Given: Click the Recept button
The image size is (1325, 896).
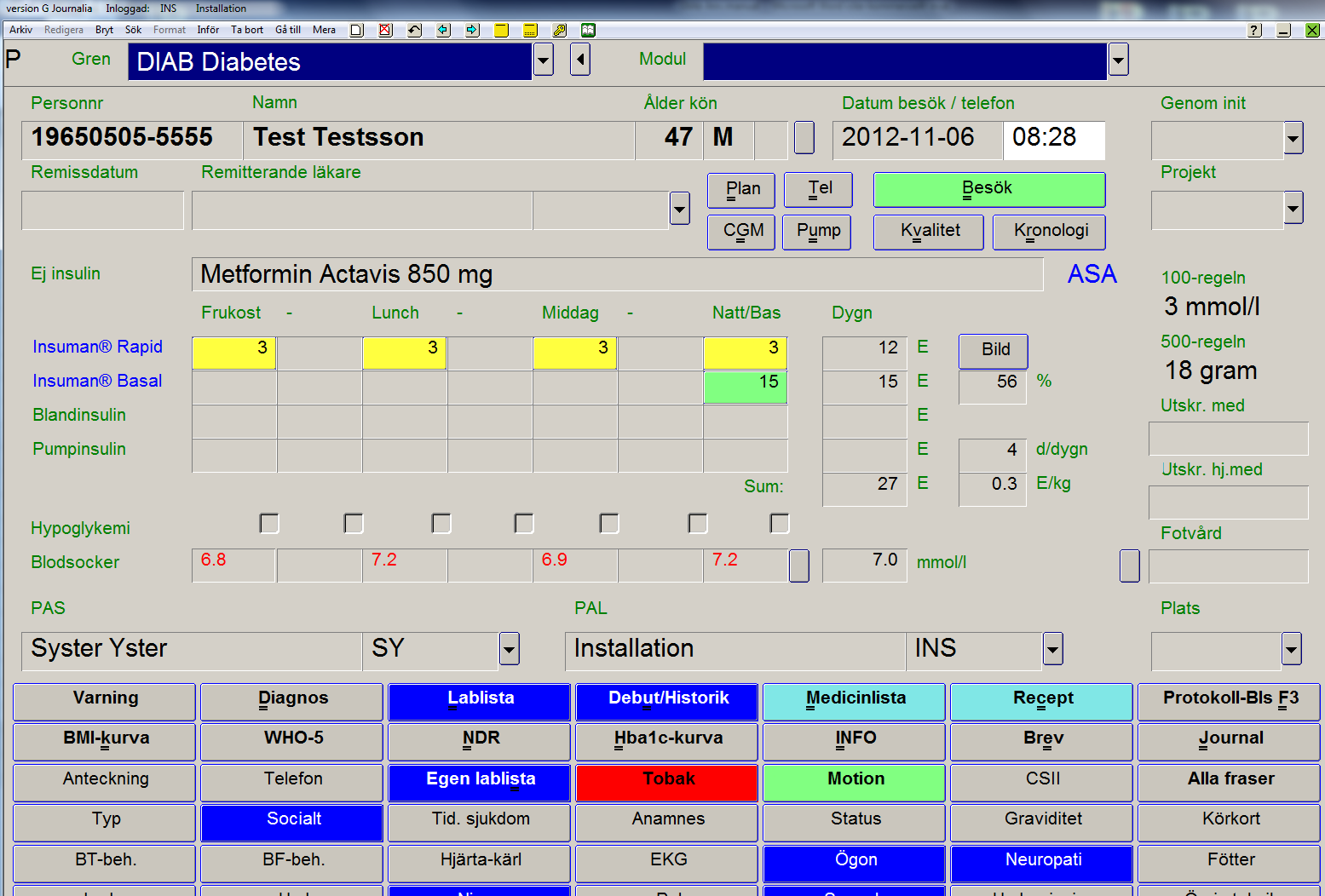Looking at the screenshot, I should [x=1042, y=701].
